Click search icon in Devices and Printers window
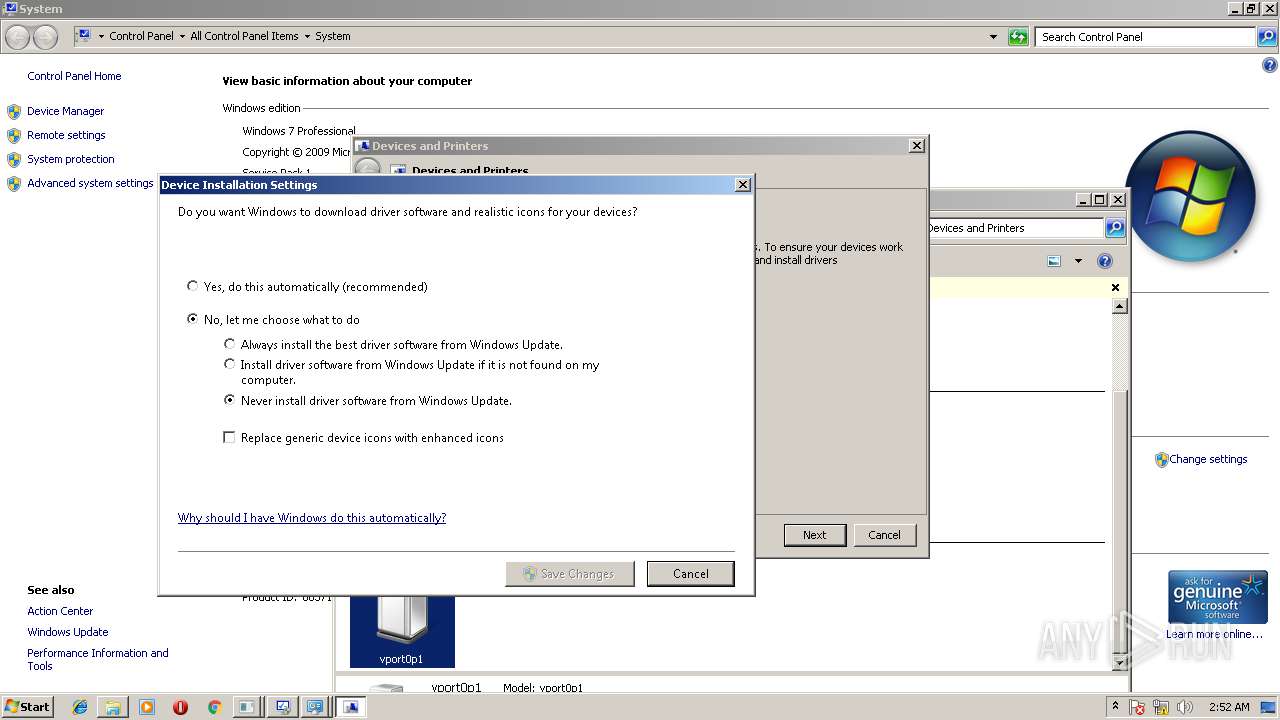This screenshot has width=1280, height=720. pos(1115,228)
